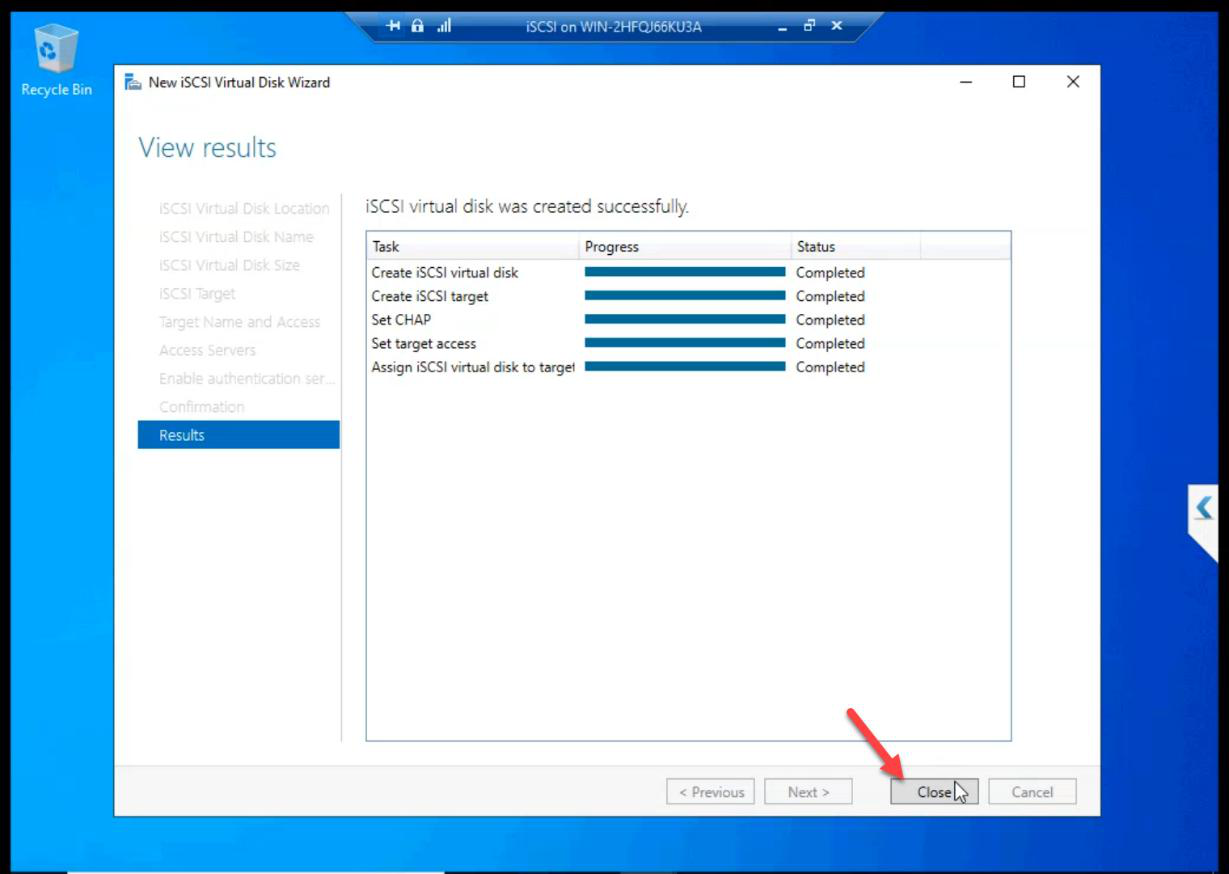Click the View results heading
This screenshot has height=874, width=1229.
pos(207,148)
